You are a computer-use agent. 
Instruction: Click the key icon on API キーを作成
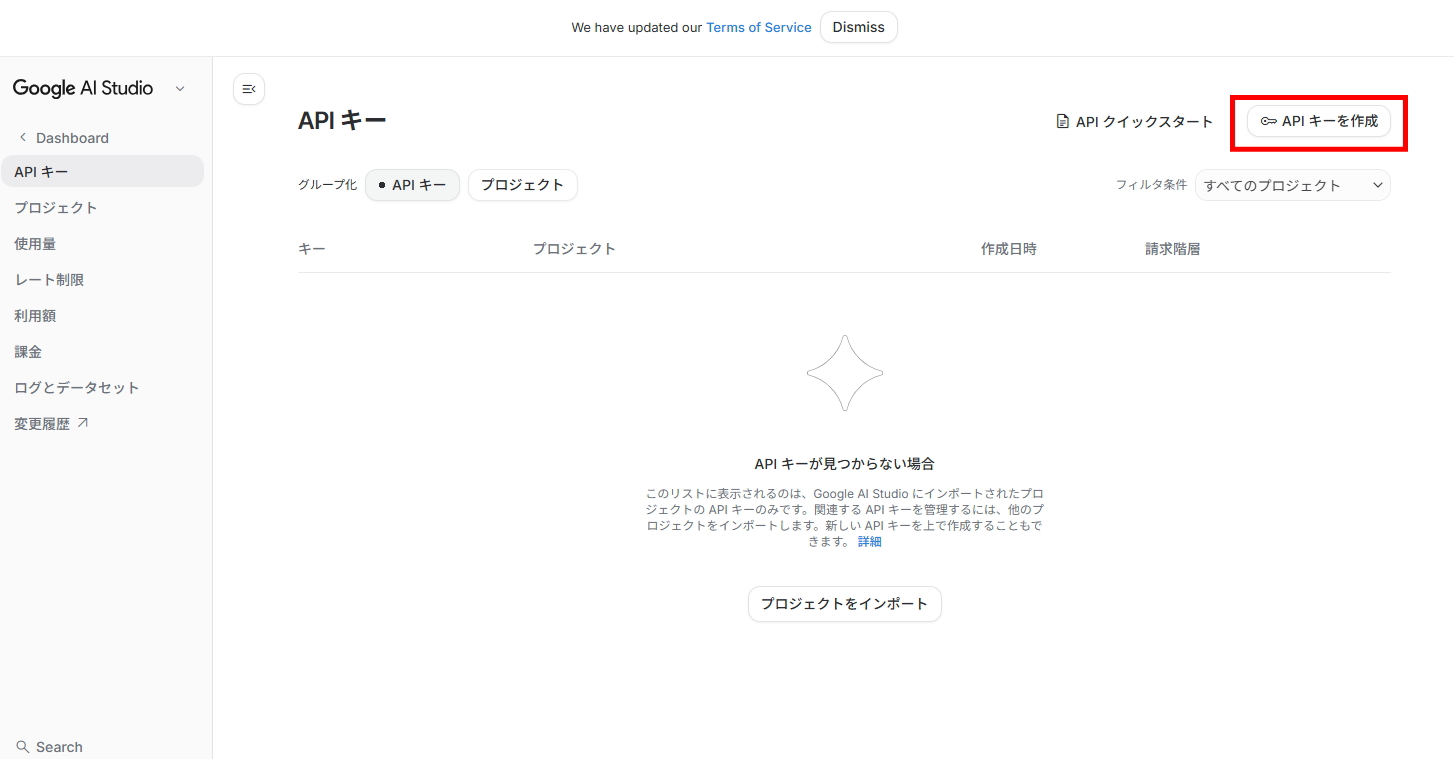coord(1268,121)
